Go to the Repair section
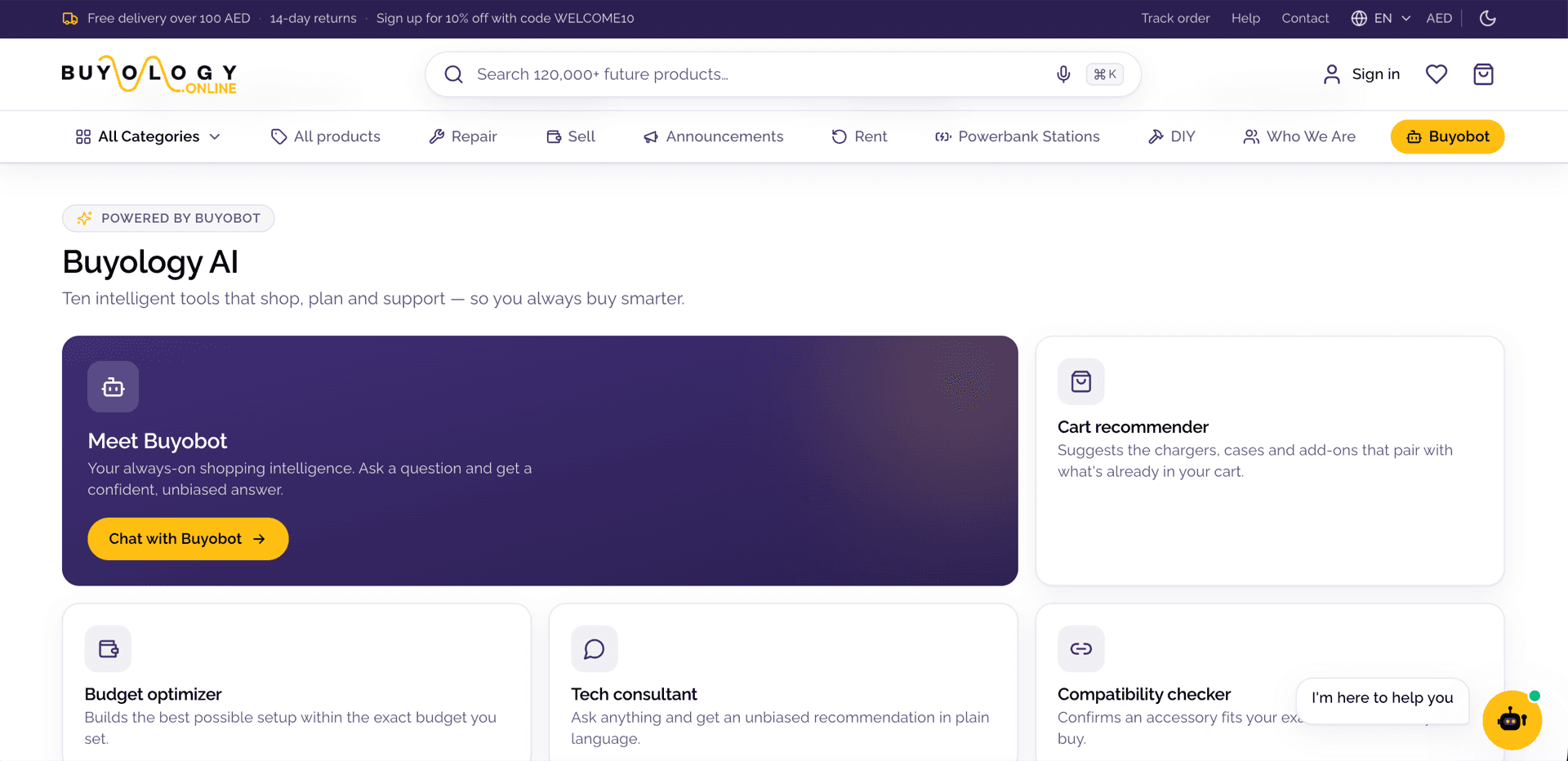The width and height of the screenshot is (1568, 761). tap(463, 136)
